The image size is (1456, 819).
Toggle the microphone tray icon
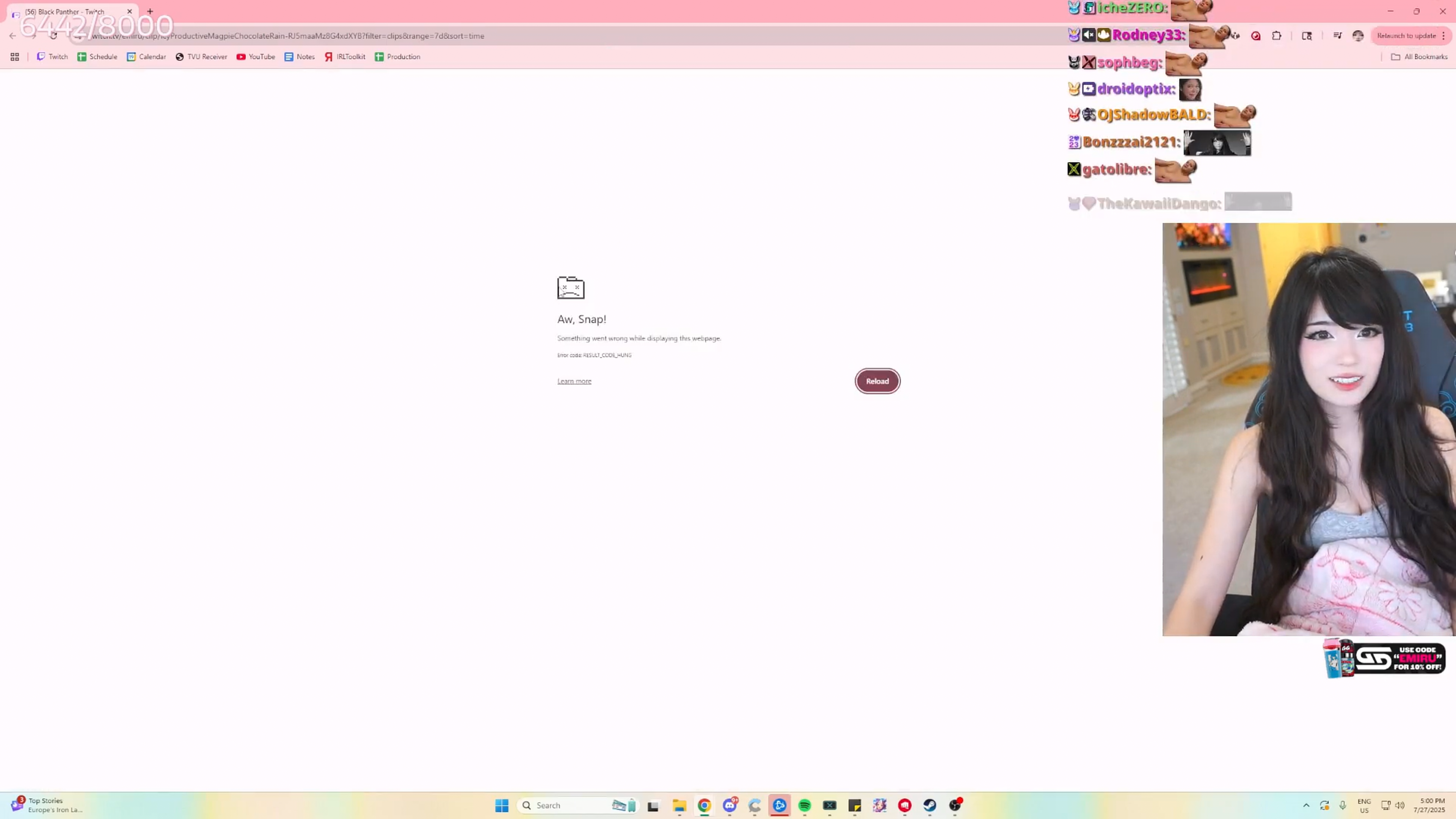(x=1342, y=805)
